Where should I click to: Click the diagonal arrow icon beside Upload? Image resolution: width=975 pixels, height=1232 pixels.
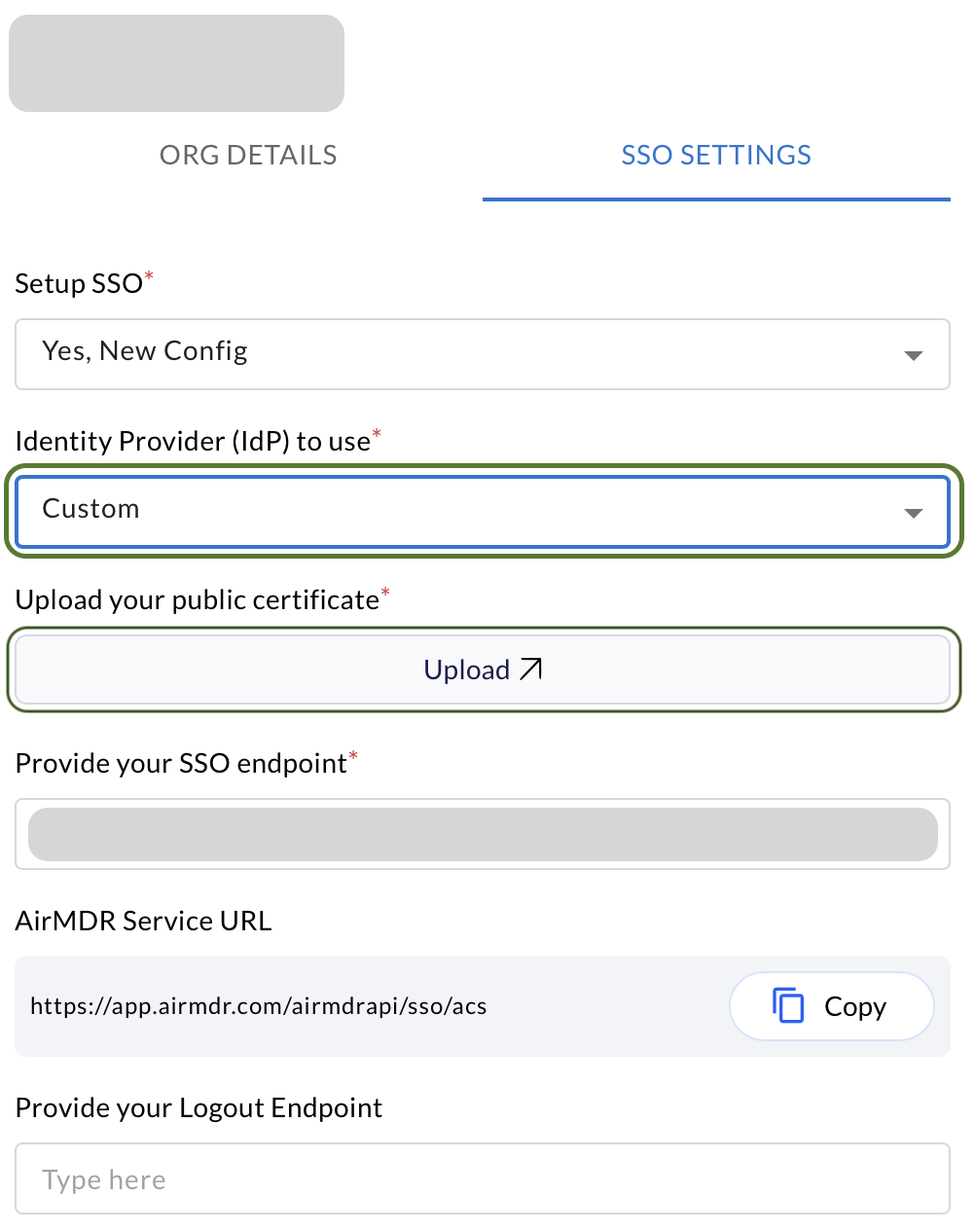pos(531,669)
